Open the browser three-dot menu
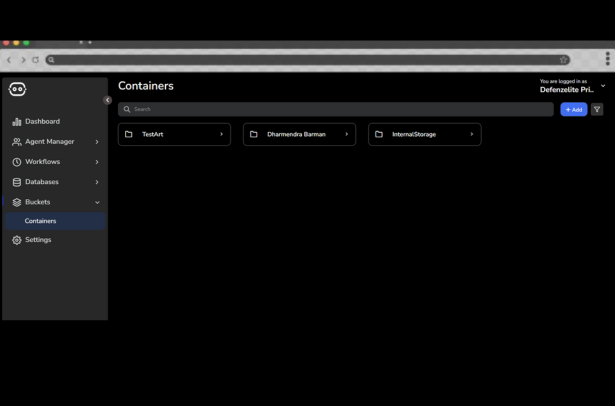The image size is (615, 406). pos(607,59)
